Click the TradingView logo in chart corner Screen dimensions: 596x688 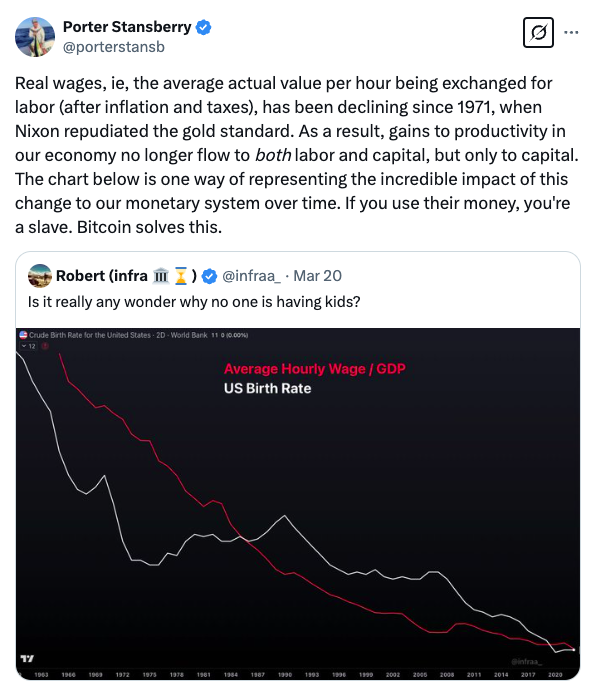(27, 659)
